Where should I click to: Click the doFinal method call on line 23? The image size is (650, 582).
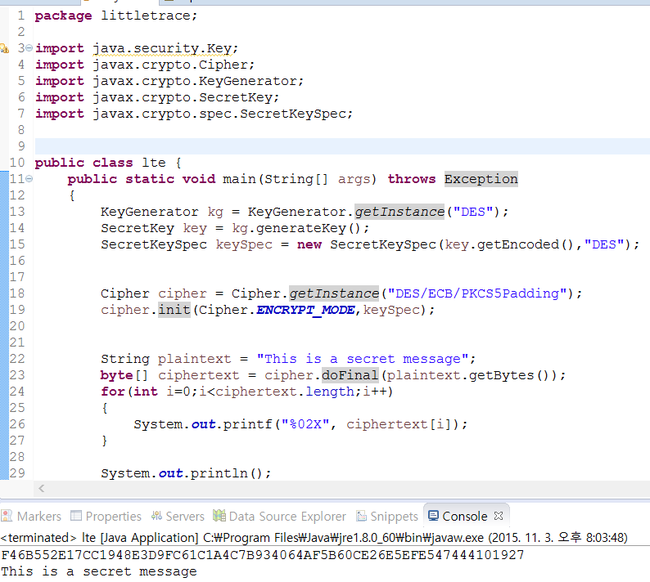(346, 375)
